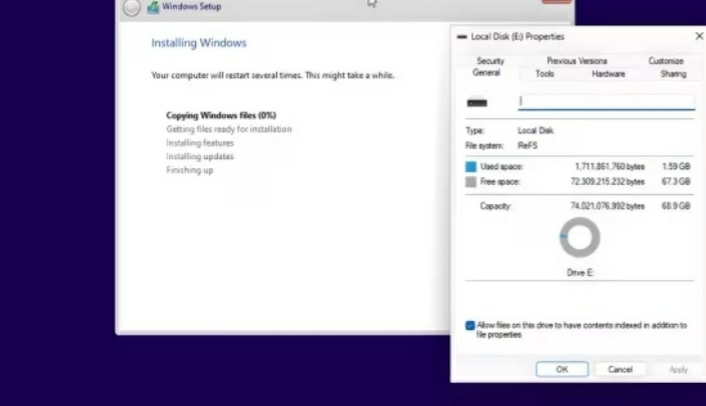Click the gray Free space swatch

click(x=471, y=182)
